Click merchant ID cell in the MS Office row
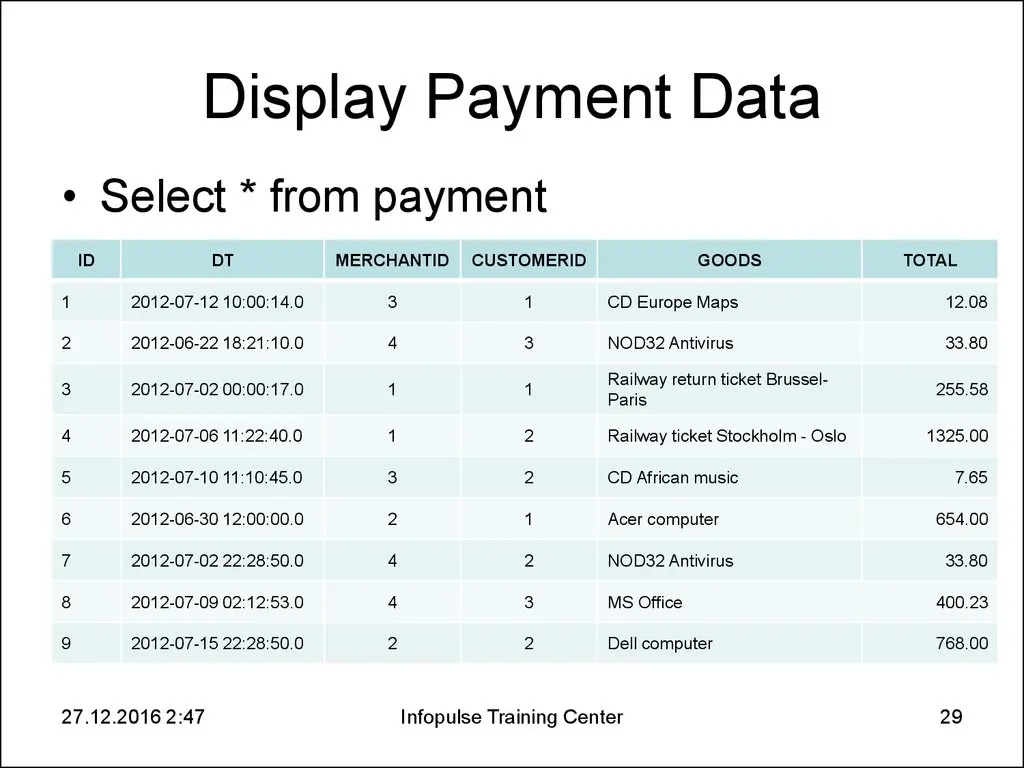 coord(392,602)
